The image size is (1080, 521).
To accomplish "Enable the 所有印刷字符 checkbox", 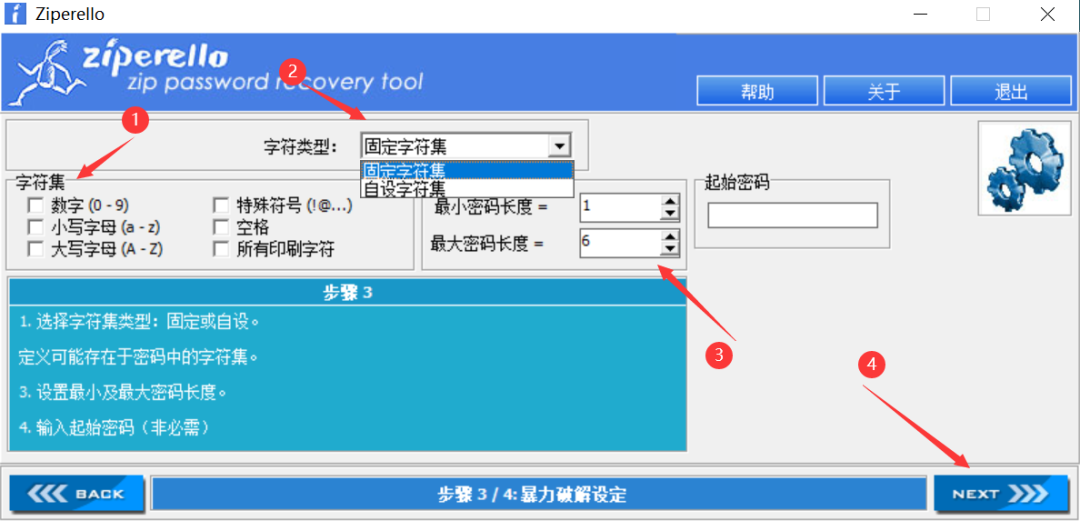I will point(220,249).
